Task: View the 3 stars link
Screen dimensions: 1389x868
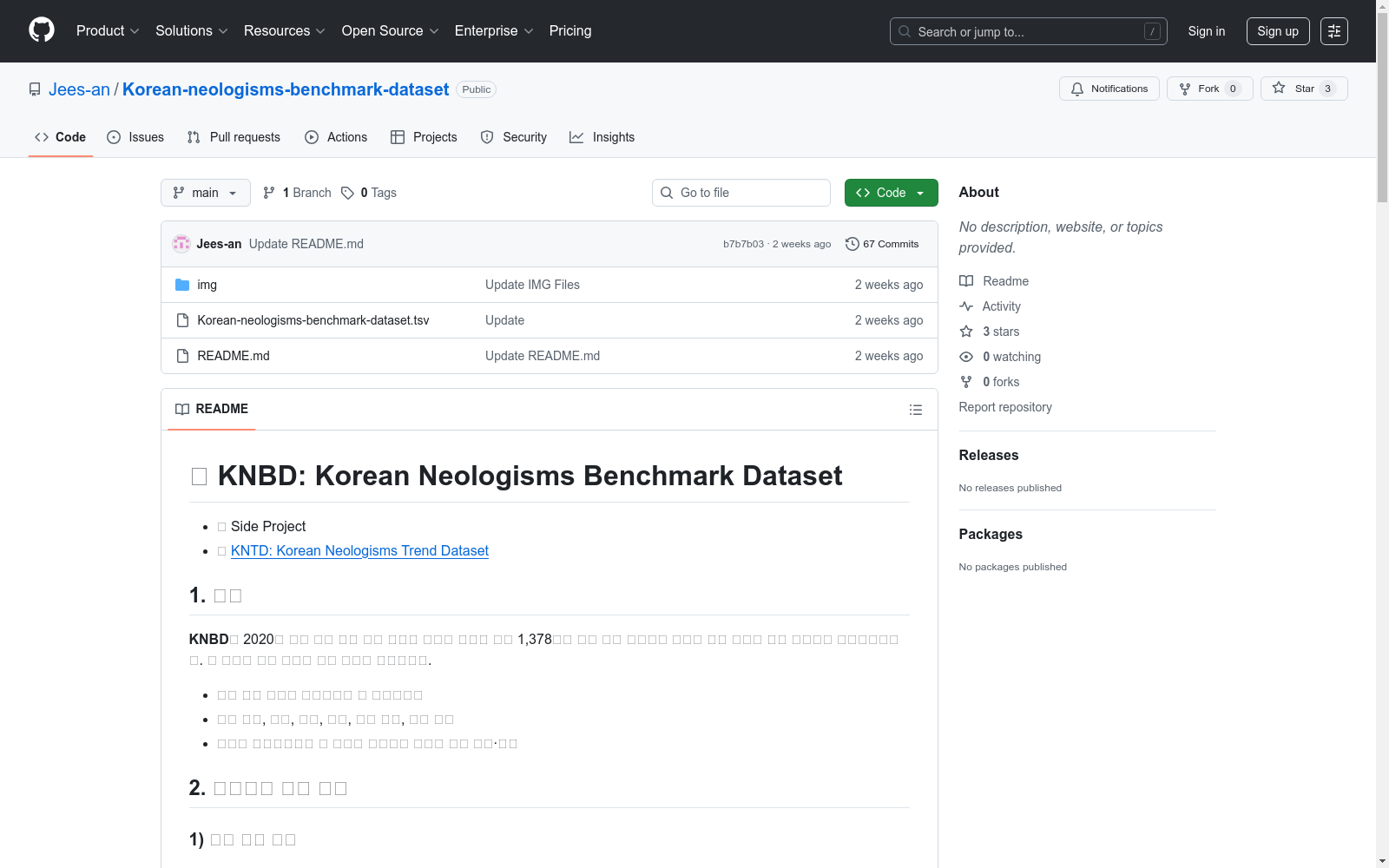Action: (x=990, y=332)
